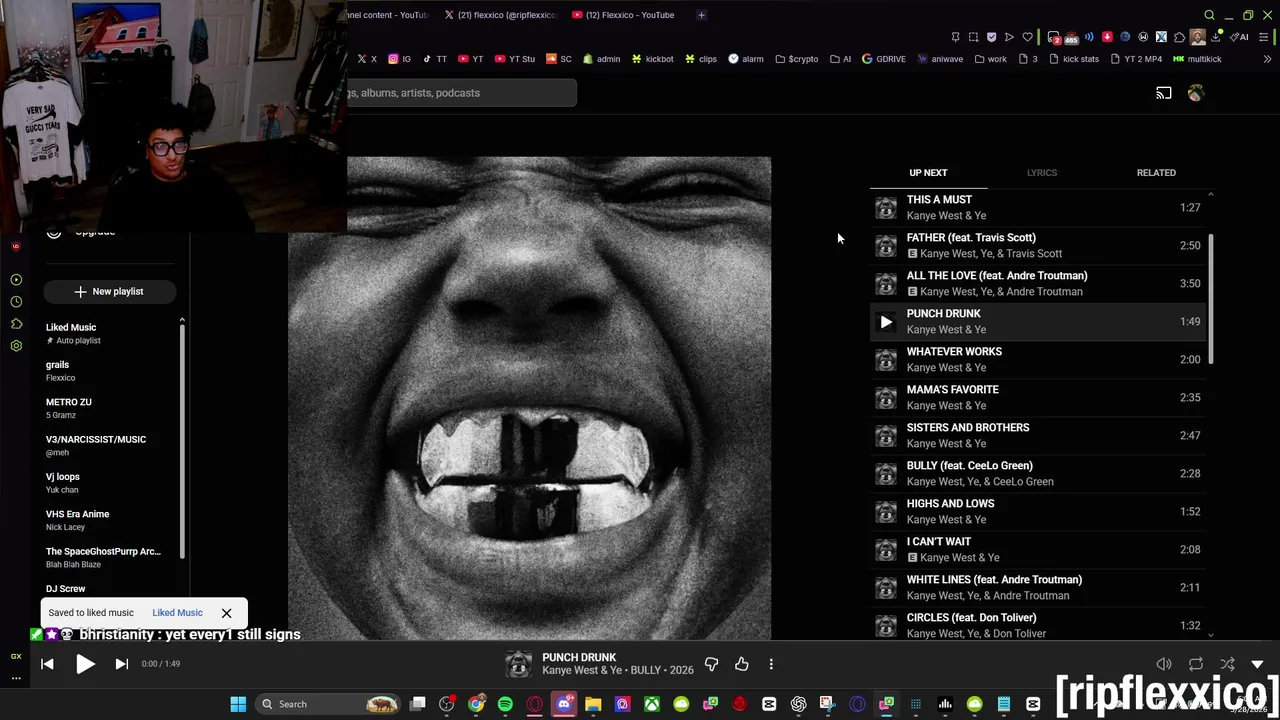Show more bookmarks chevron
Screen dimensions: 1280x720
click(1267, 59)
